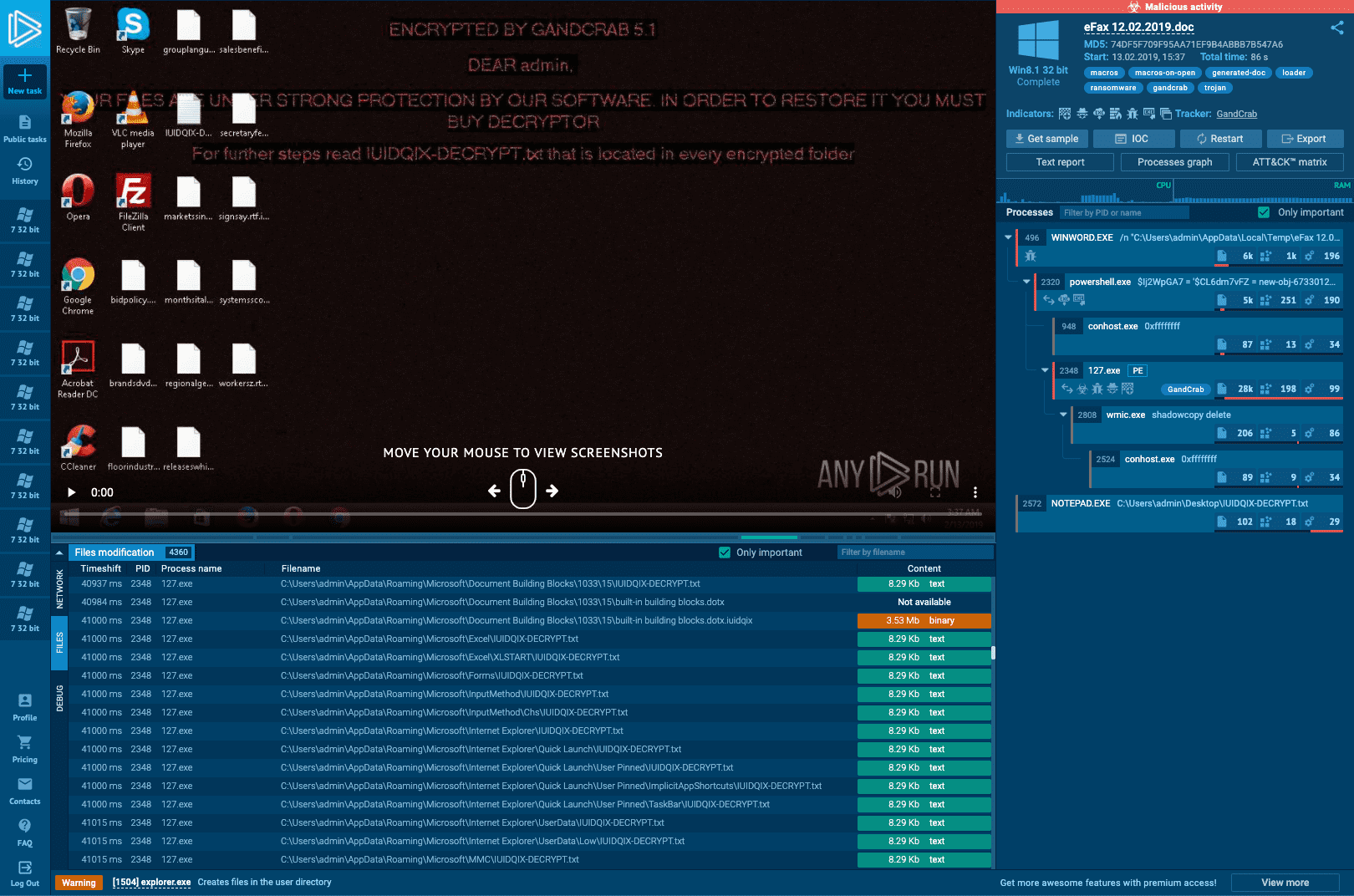
Task: Open the FAQ help icon
Action: coord(25,827)
